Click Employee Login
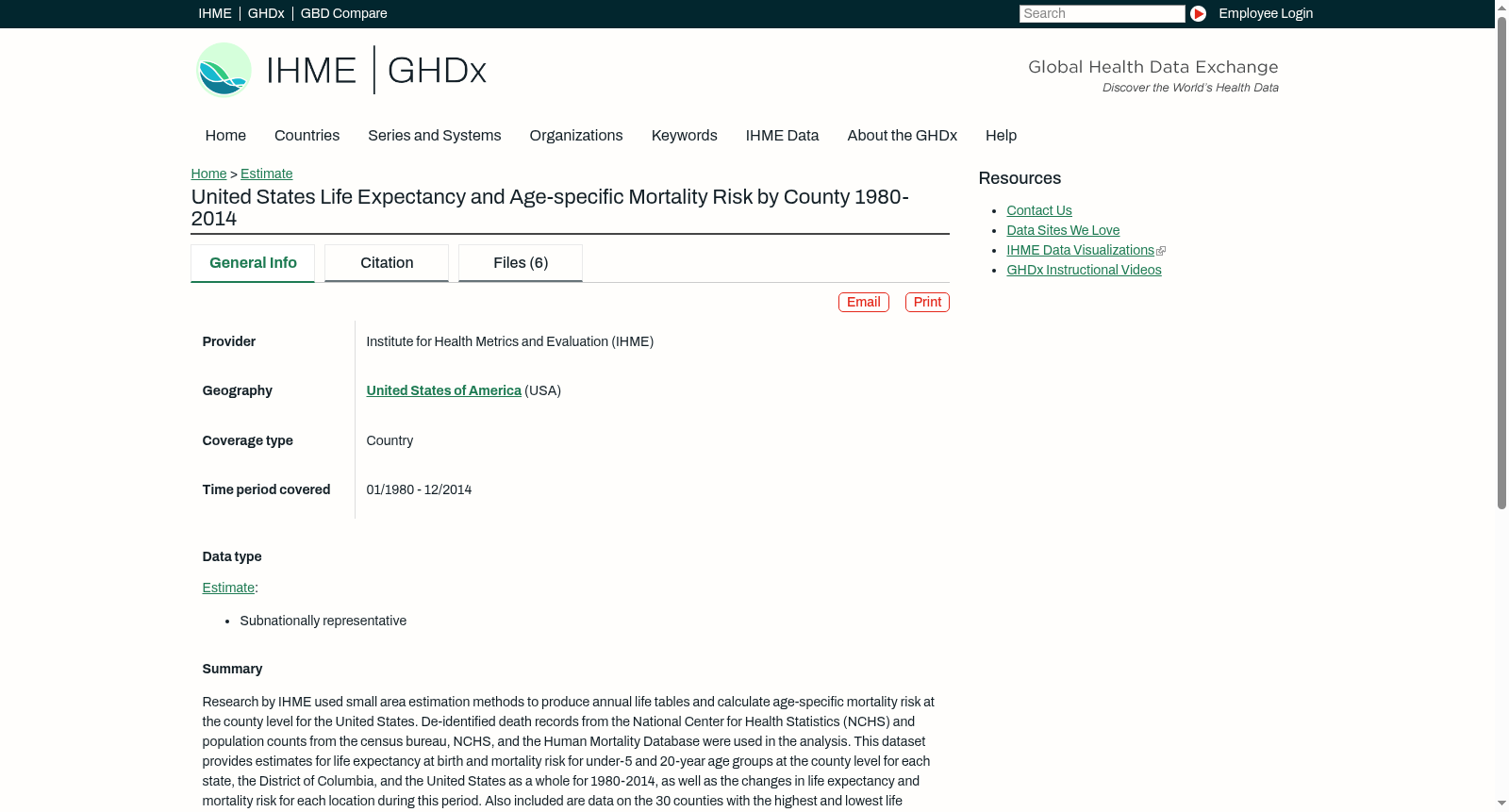Image resolution: width=1509 pixels, height=812 pixels. [x=1266, y=13]
